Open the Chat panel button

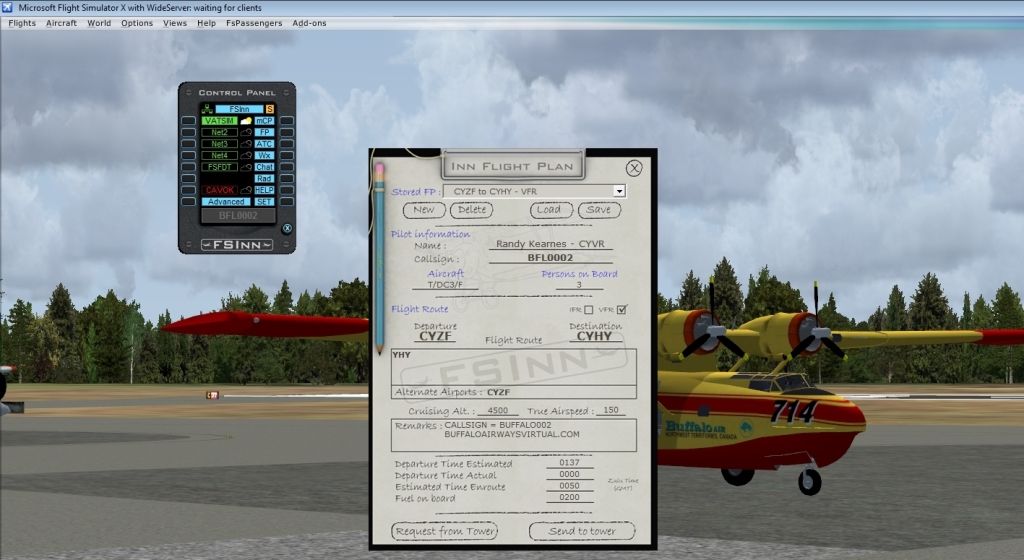click(264, 167)
